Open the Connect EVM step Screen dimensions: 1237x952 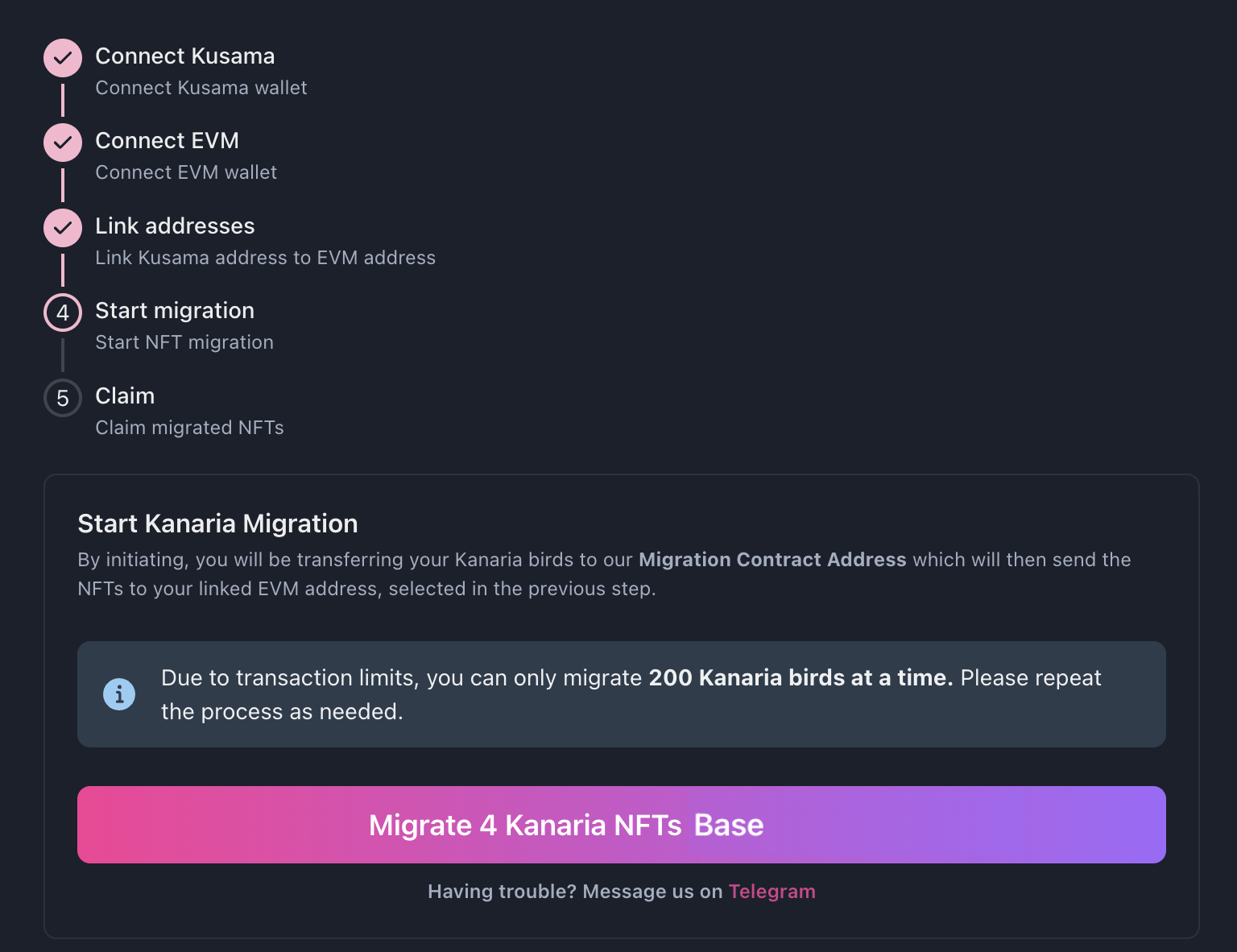167,141
